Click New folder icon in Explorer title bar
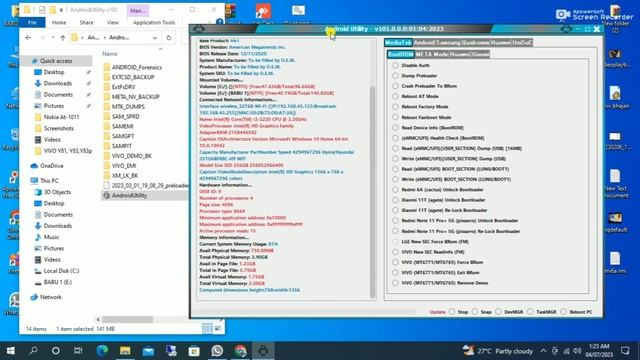 [53, 10]
